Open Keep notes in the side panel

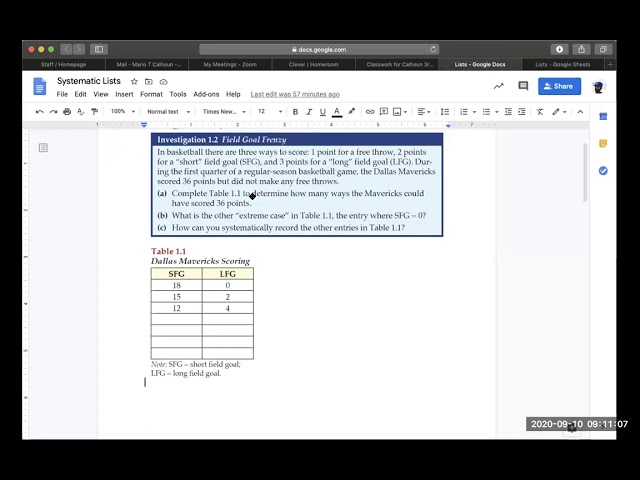(x=603, y=143)
